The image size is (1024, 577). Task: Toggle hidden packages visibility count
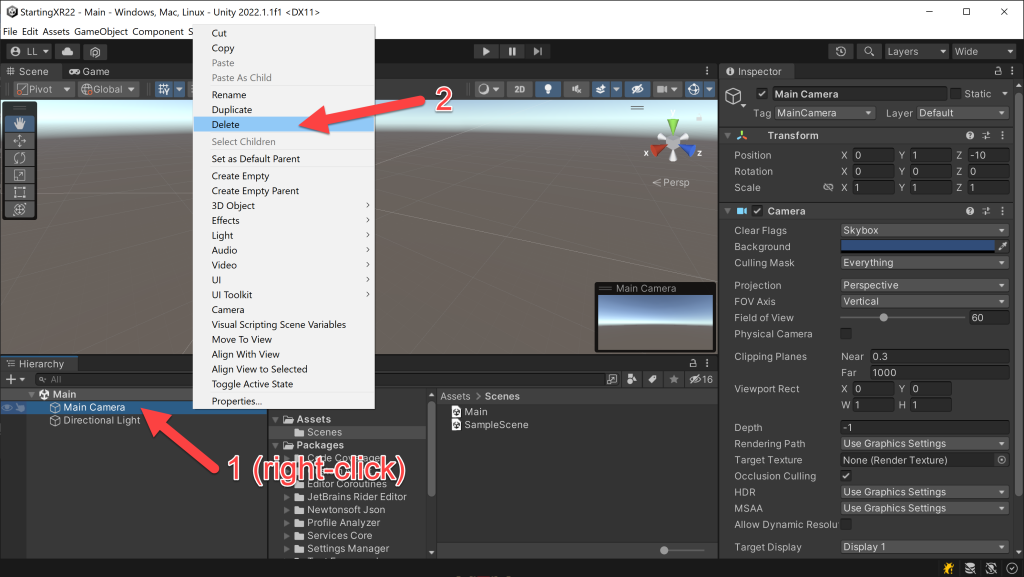tap(701, 379)
